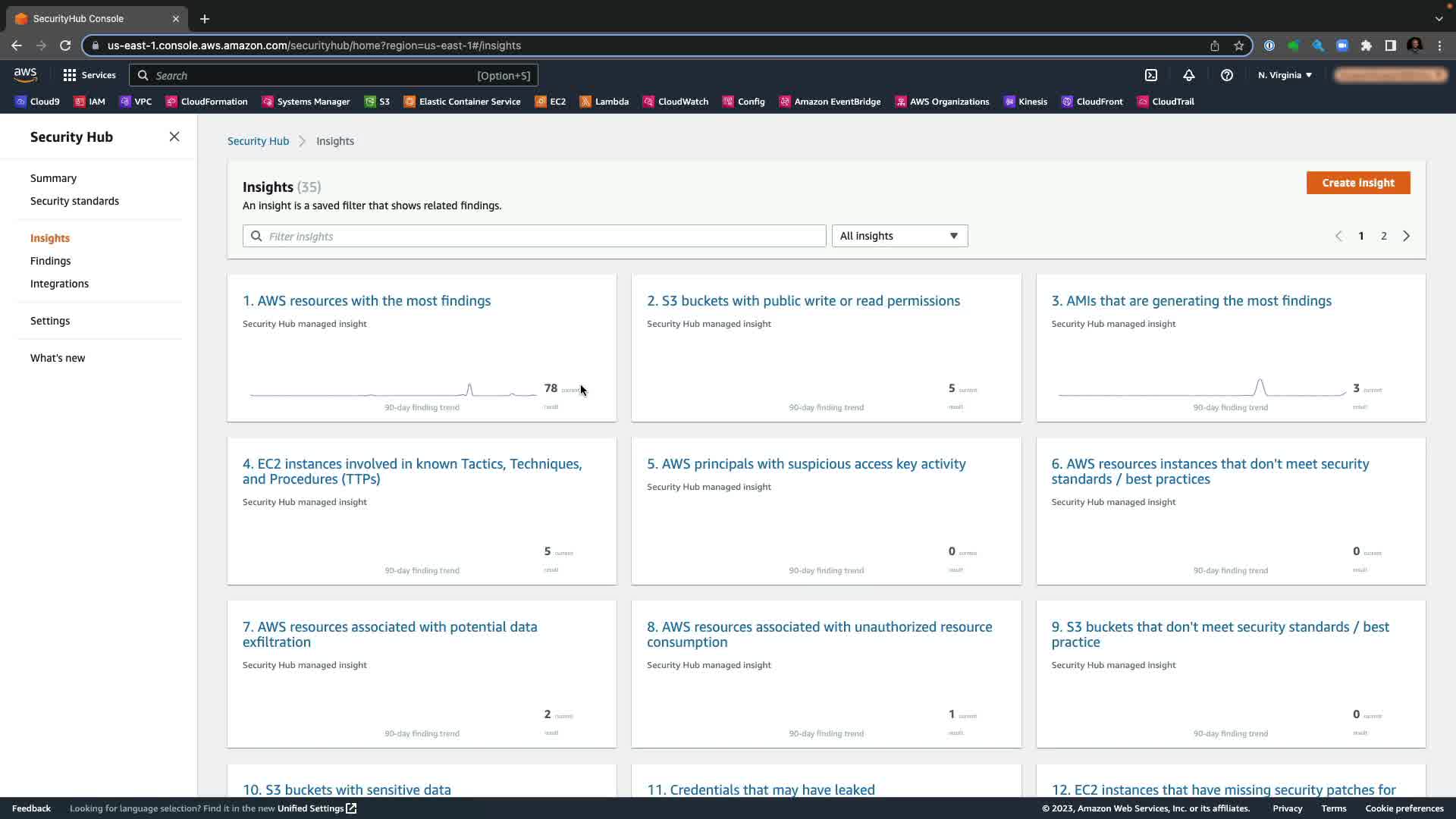The width and height of the screenshot is (1456, 819).
Task: Expand the All insights dropdown
Action: click(x=899, y=236)
